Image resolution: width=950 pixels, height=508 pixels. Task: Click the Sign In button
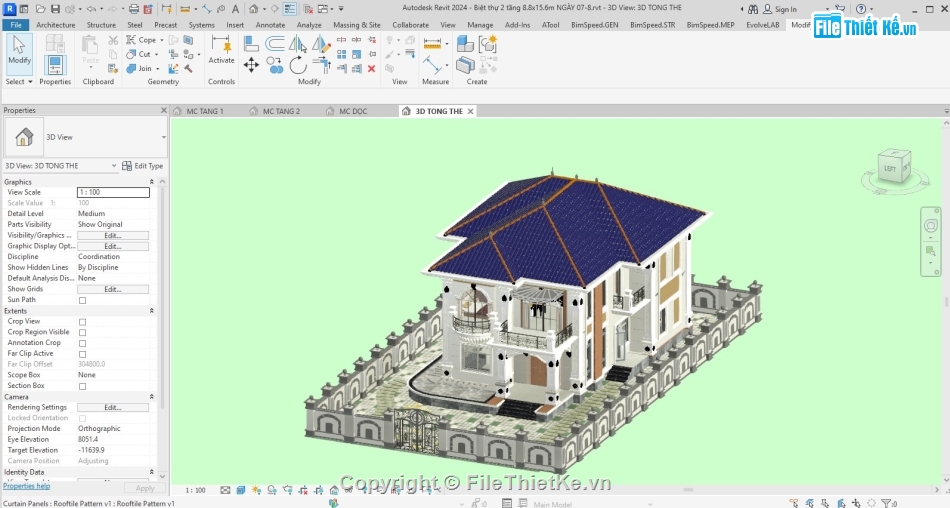click(780, 9)
